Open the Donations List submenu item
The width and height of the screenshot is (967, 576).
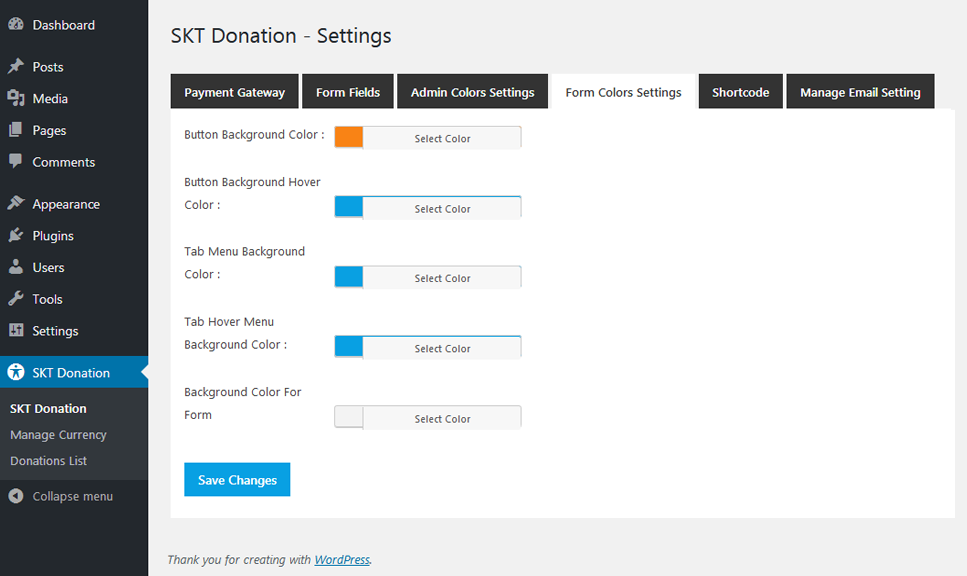[x=48, y=461]
